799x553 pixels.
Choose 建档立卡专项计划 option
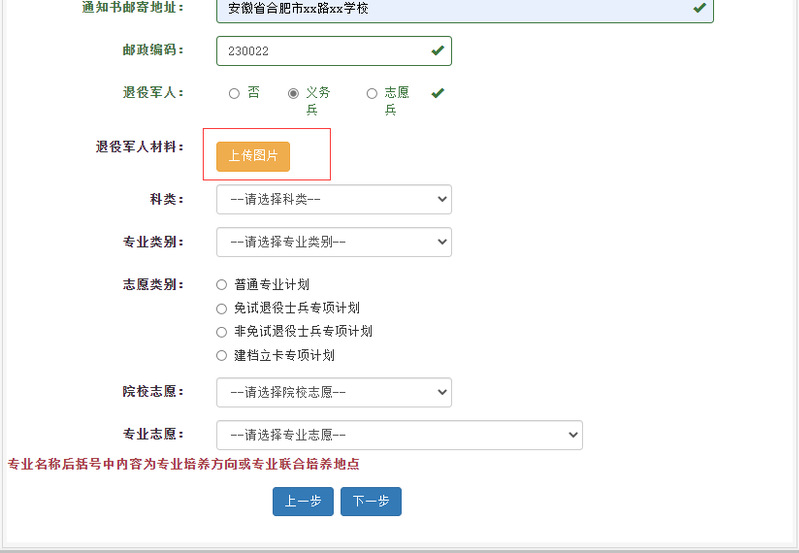click(x=221, y=356)
